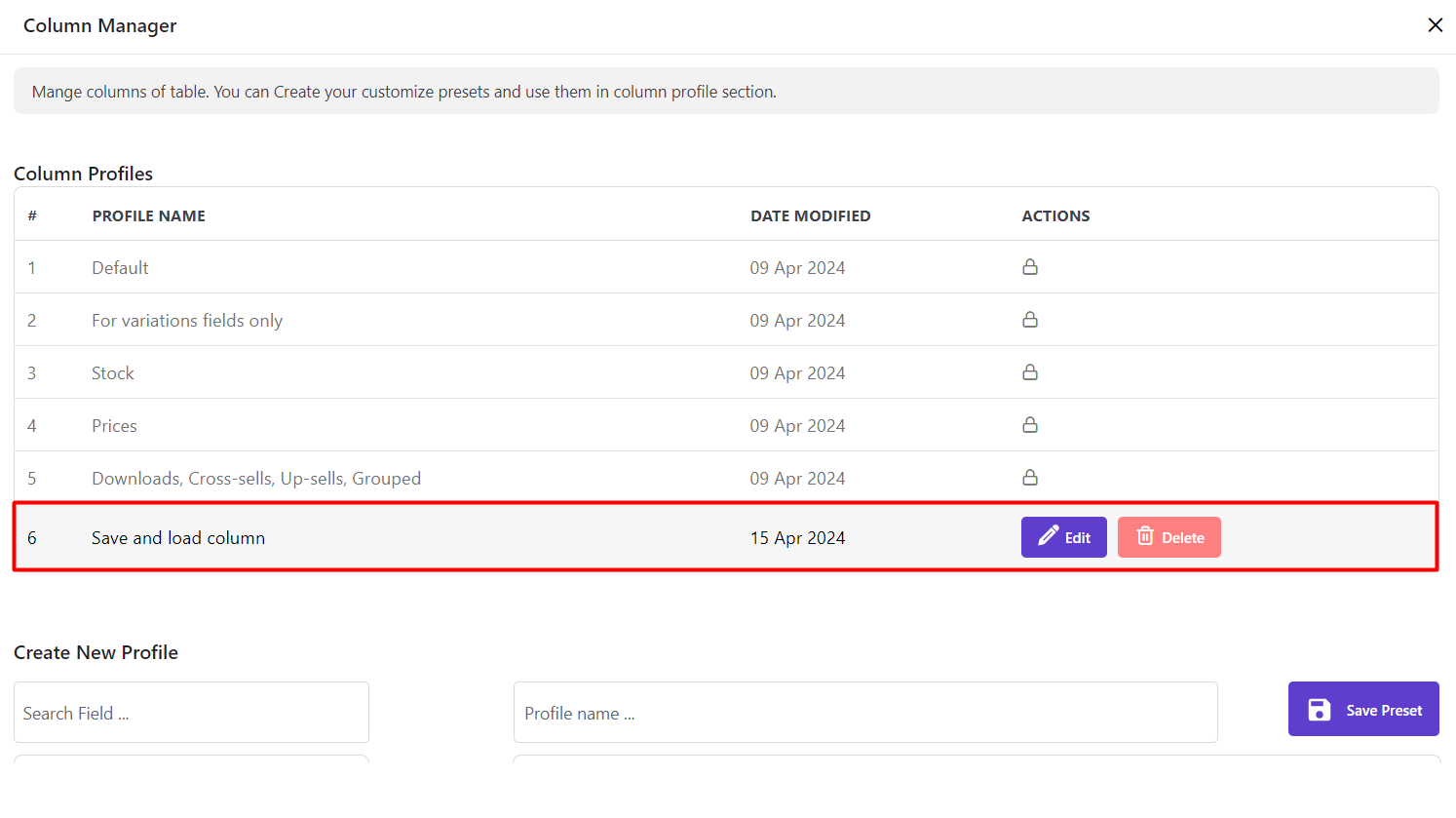Screen dimensions: 1456x818
Task: Select the Stock profile name
Action: click(x=113, y=373)
